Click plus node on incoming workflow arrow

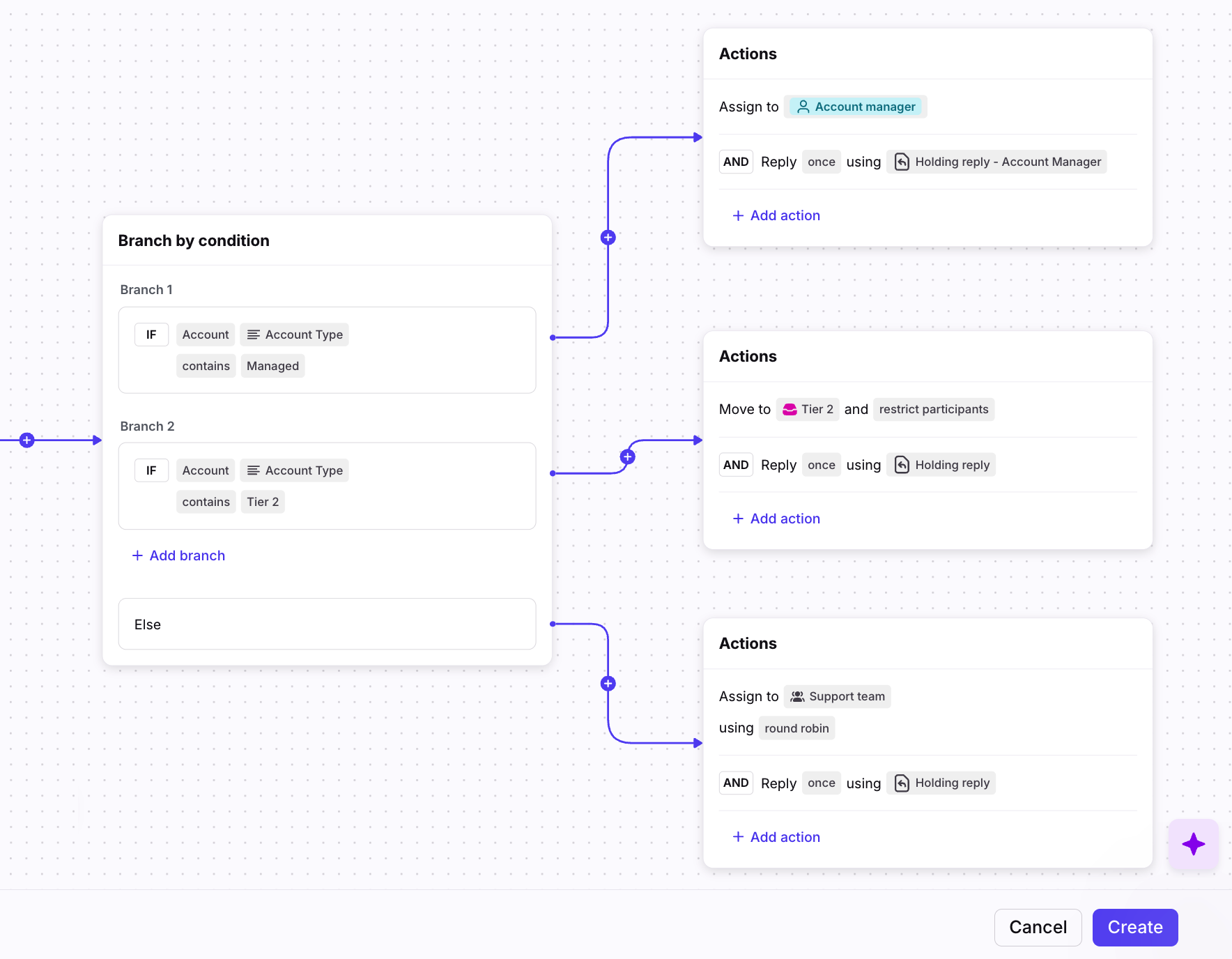[26, 440]
